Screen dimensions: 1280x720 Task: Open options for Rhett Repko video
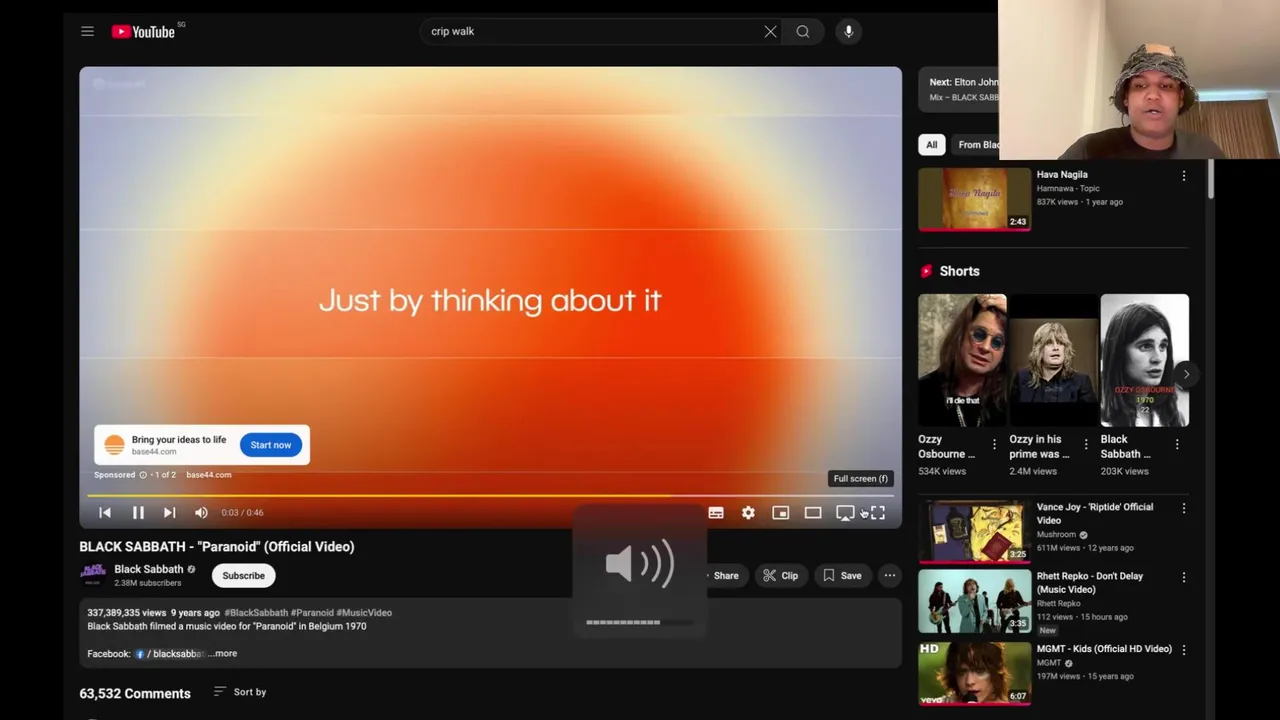pos(1184,578)
